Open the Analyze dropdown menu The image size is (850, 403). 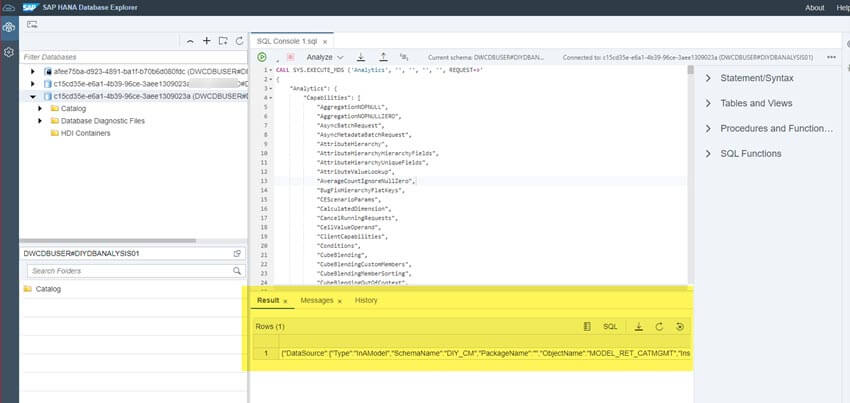point(325,57)
